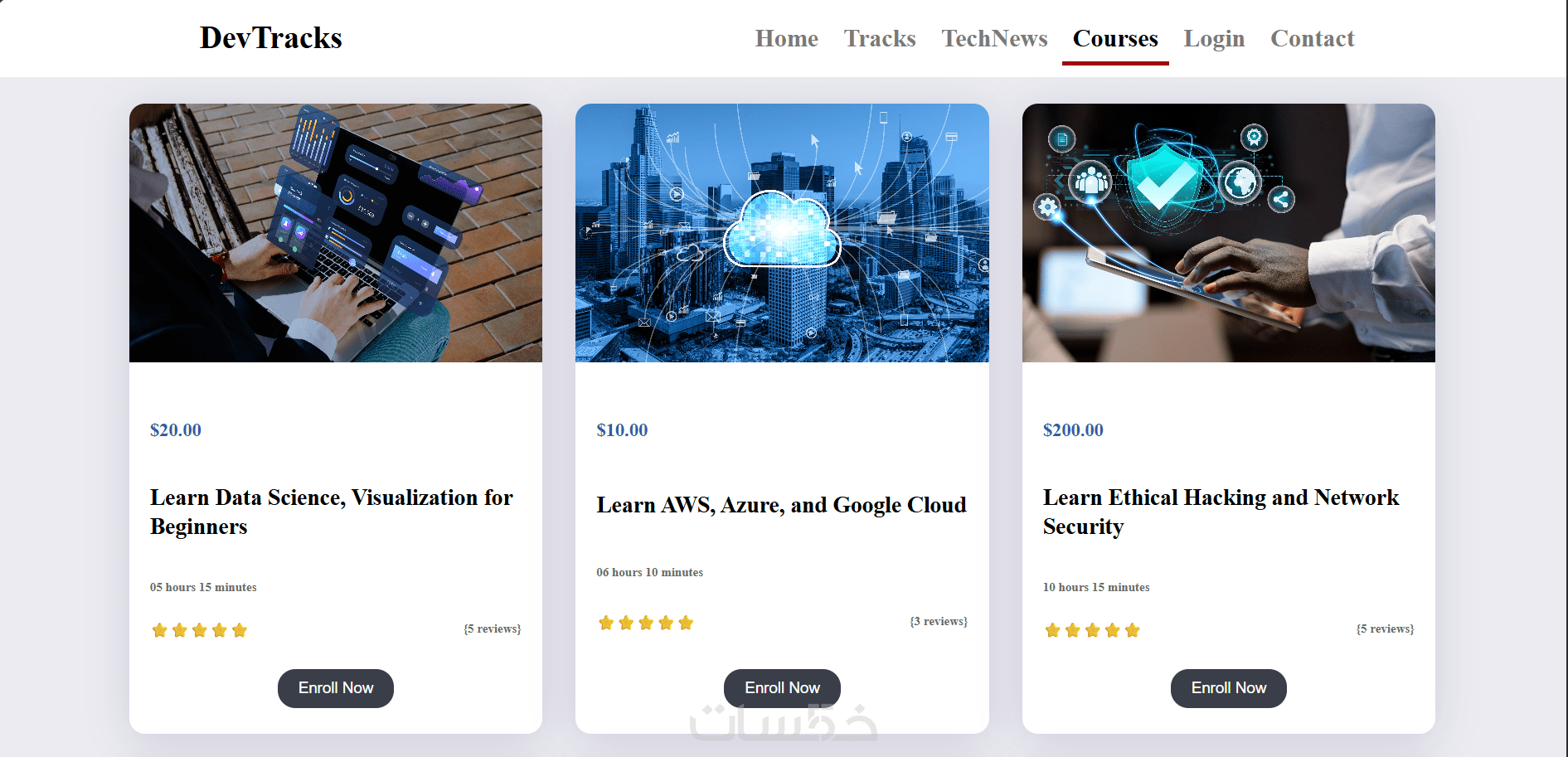This screenshot has height=757, width=1568.
Task: Click the first star of Ethical Hacking rating
Action: [x=1053, y=630]
